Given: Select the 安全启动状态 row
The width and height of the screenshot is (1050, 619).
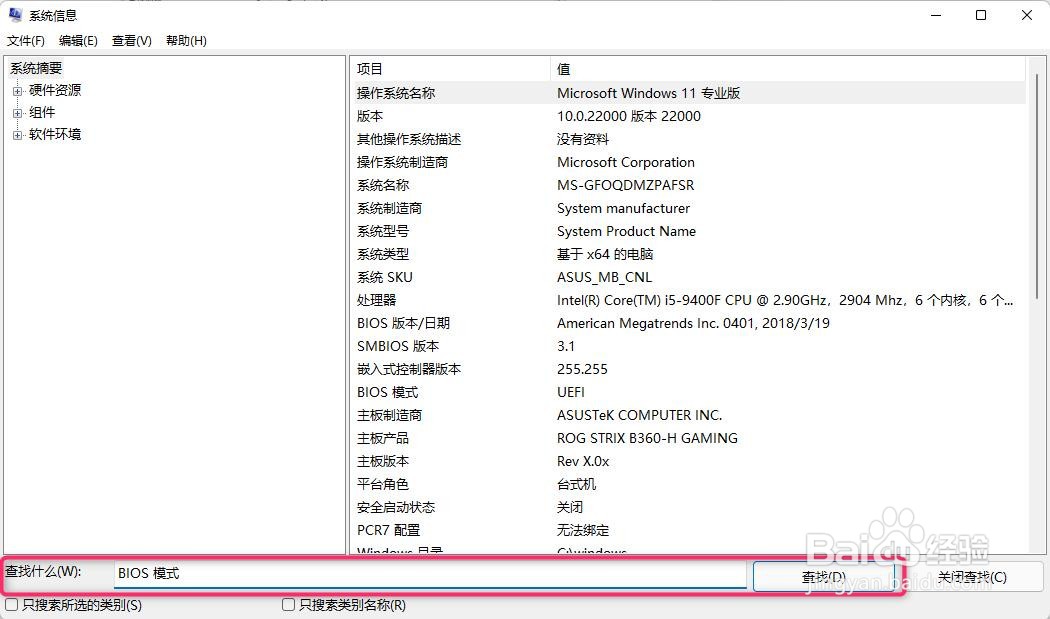Looking at the screenshot, I should (x=688, y=507).
